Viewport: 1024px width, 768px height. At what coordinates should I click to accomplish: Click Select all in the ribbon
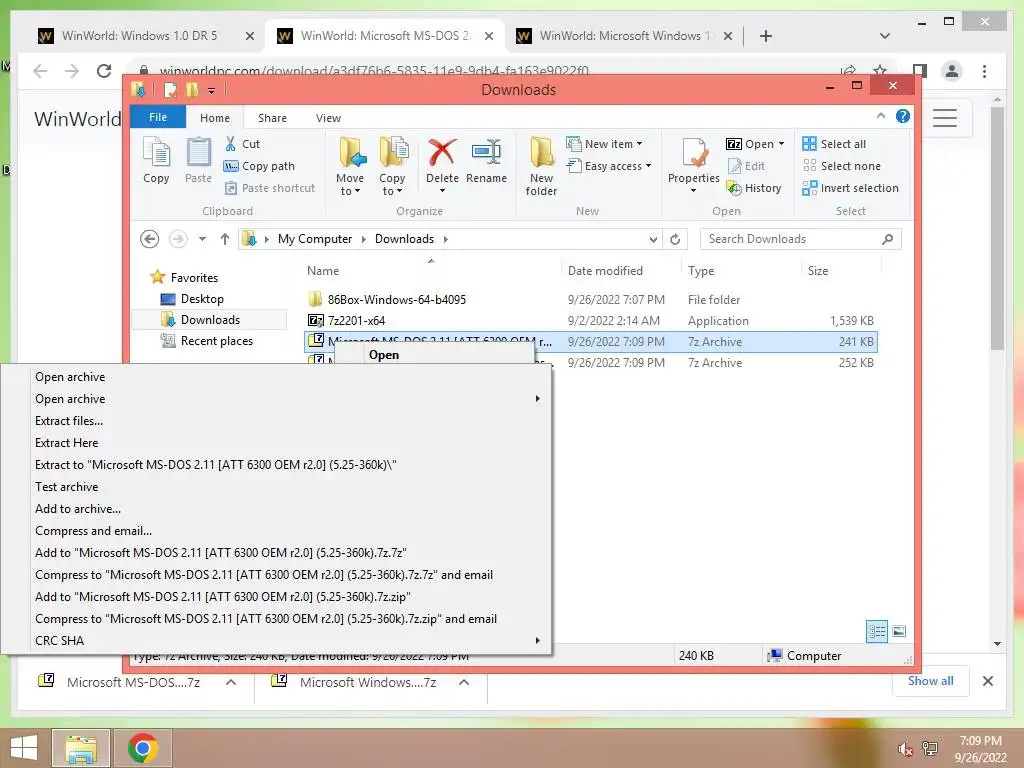click(835, 144)
